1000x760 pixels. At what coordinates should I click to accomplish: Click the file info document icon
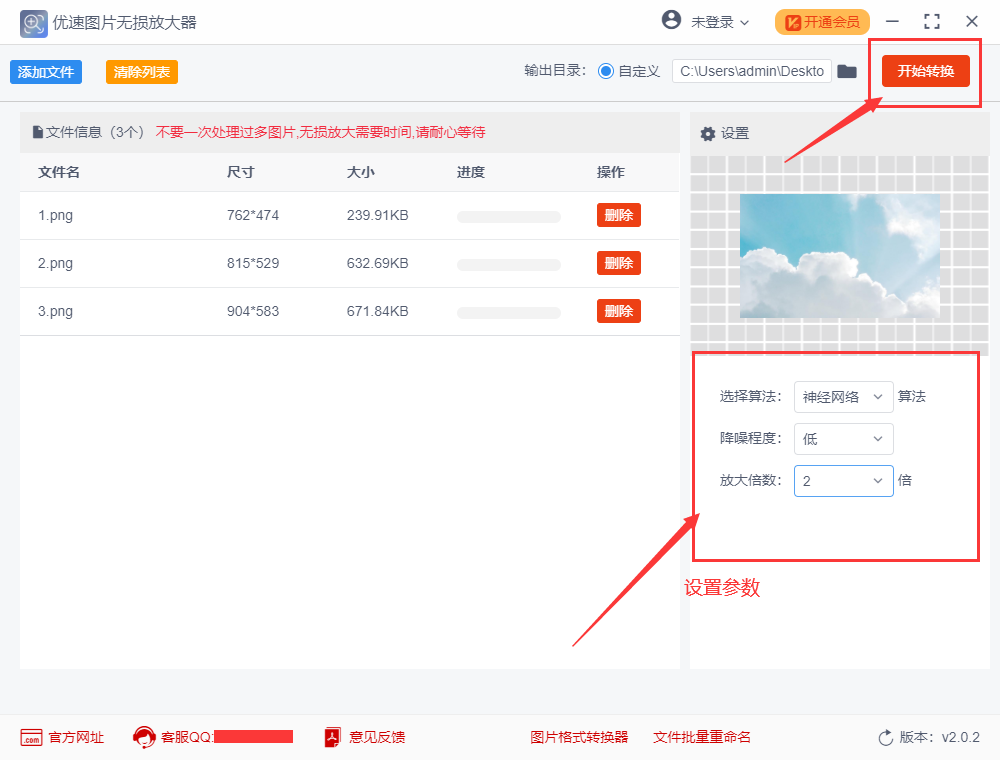(38, 132)
